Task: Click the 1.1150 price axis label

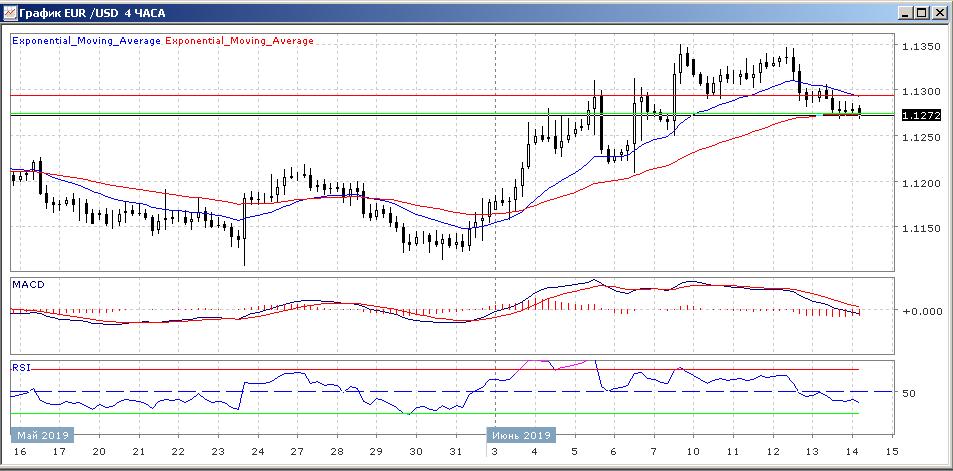Action: pyautogui.click(x=920, y=229)
